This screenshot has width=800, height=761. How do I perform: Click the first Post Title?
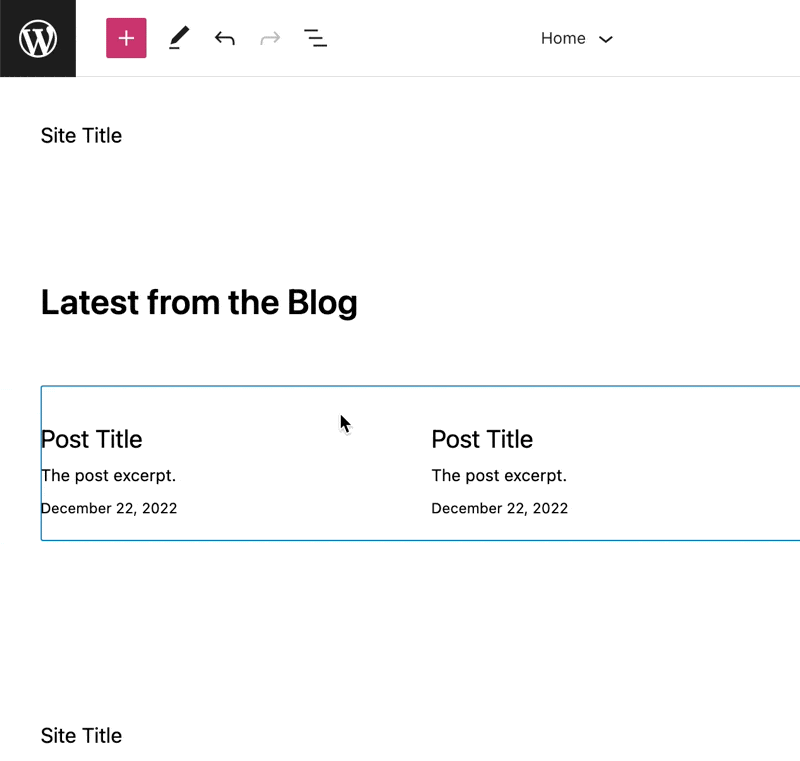91,439
